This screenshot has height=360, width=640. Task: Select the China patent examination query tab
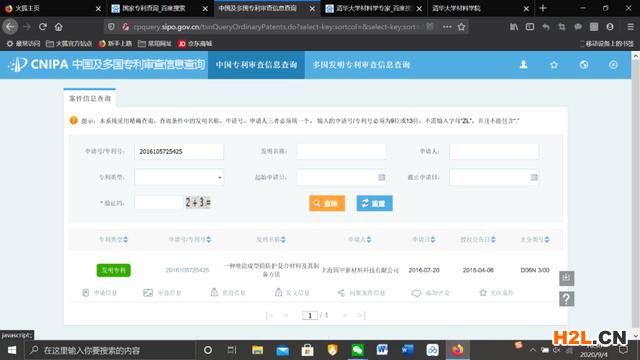click(x=256, y=65)
